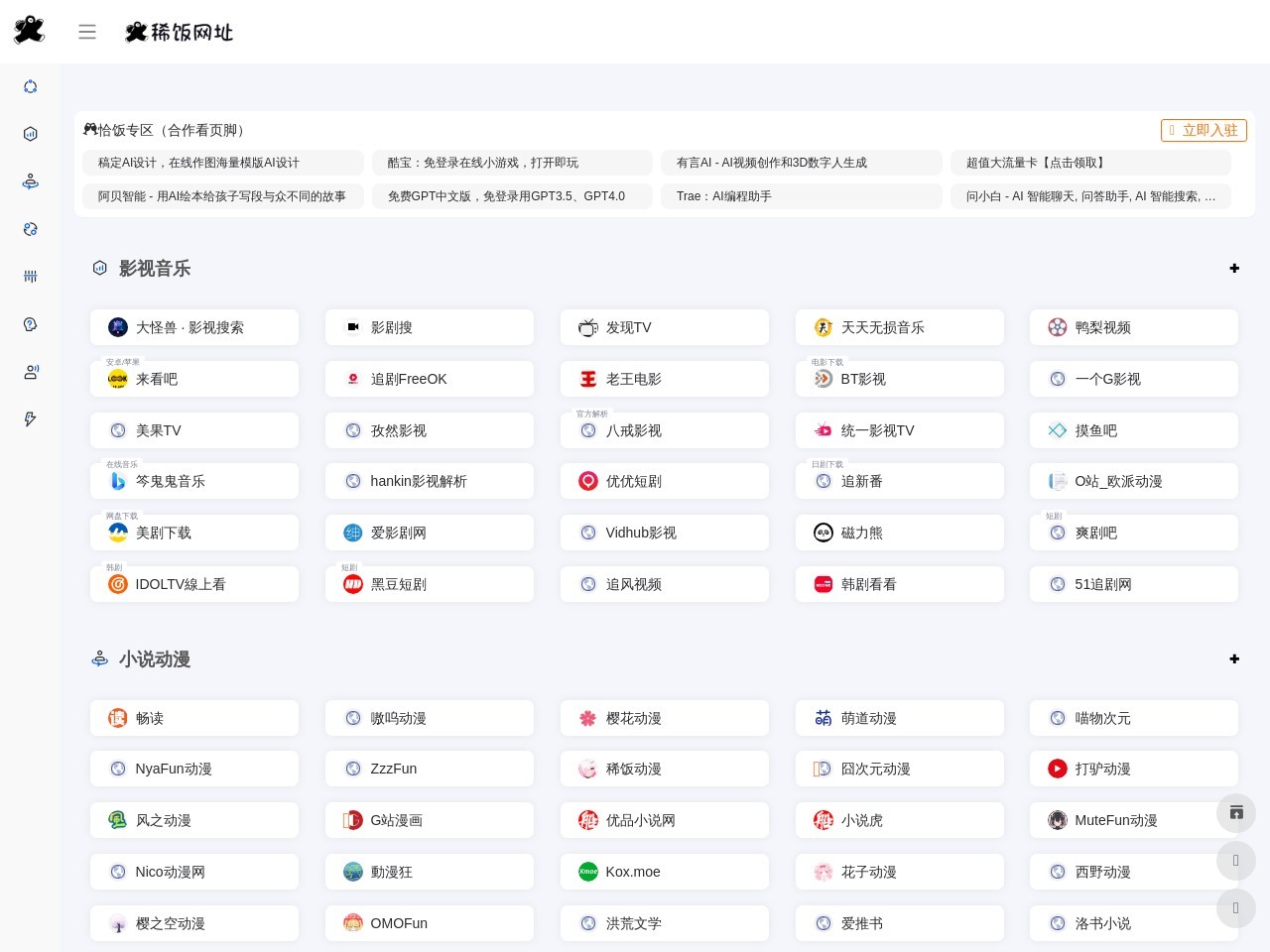
Task: Open the sidebar vertical-bars grid icon
Action: 30,277
